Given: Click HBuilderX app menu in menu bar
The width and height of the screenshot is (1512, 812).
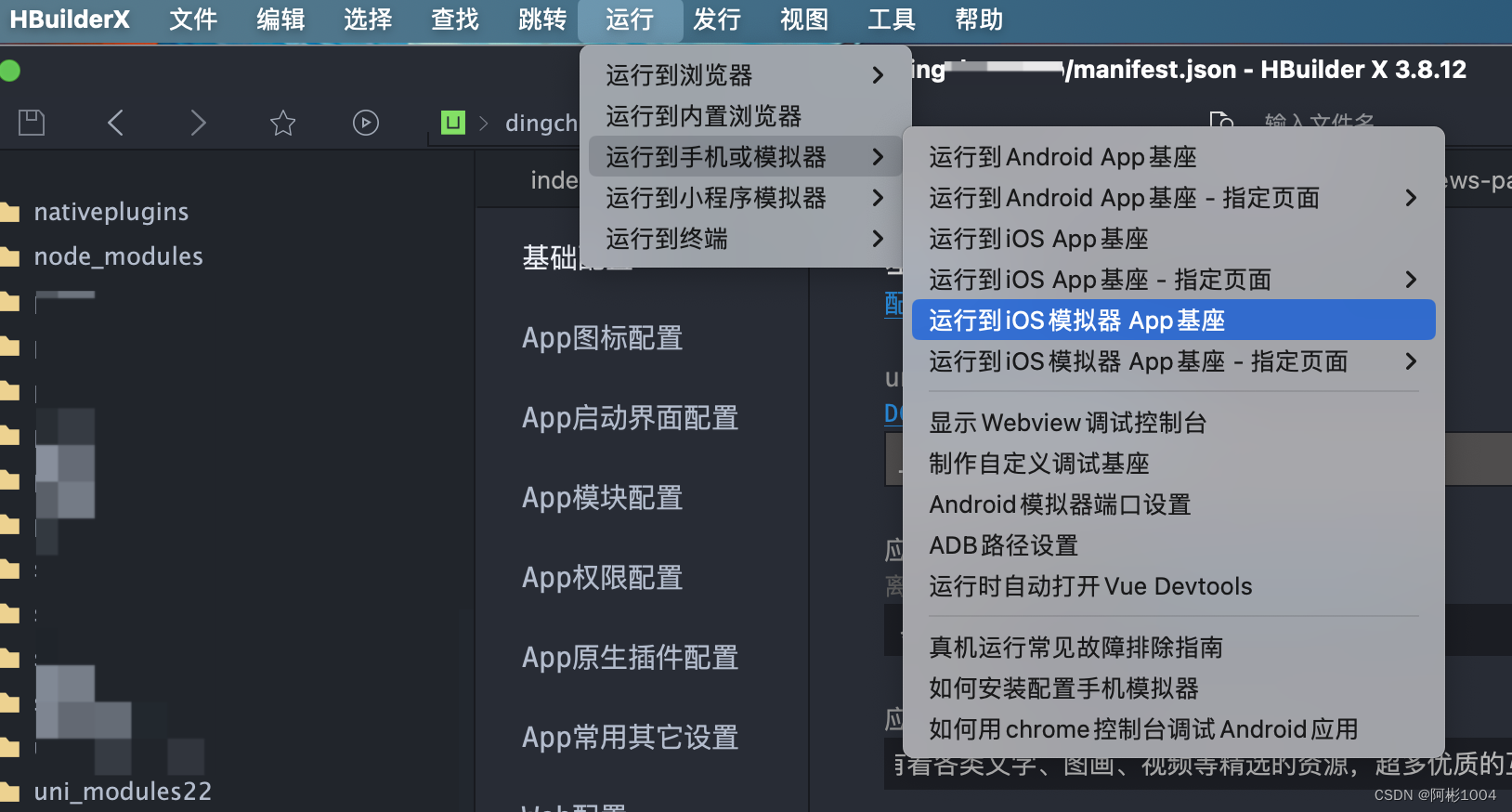Looking at the screenshot, I should [70, 20].
